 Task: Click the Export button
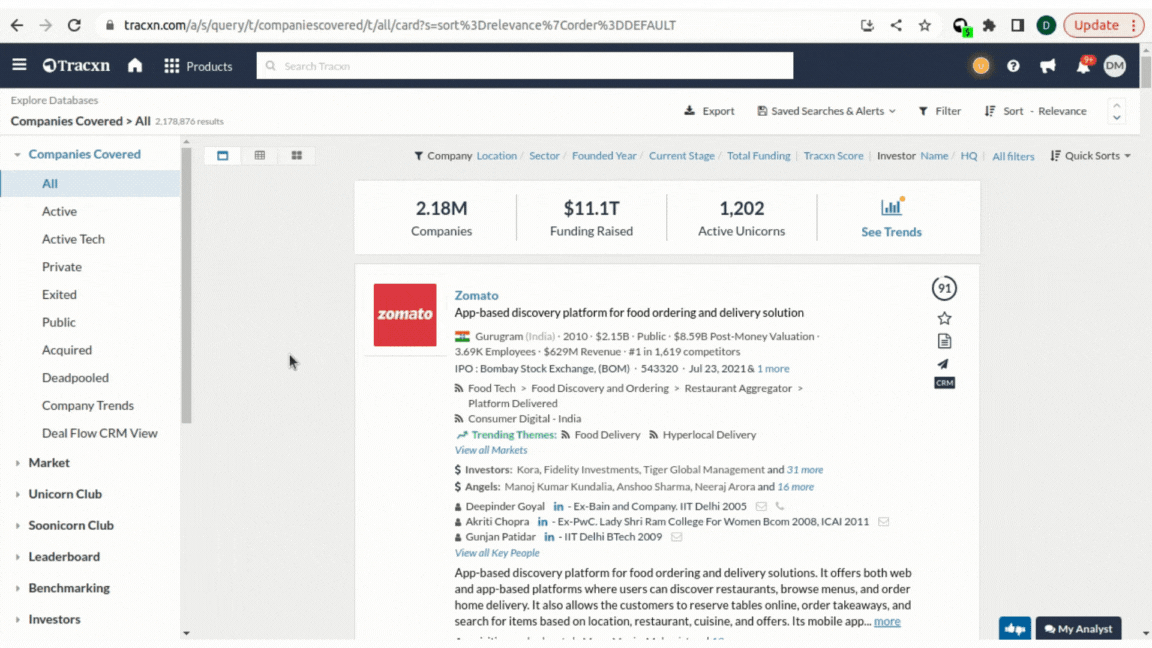click(x=709, y=111)
